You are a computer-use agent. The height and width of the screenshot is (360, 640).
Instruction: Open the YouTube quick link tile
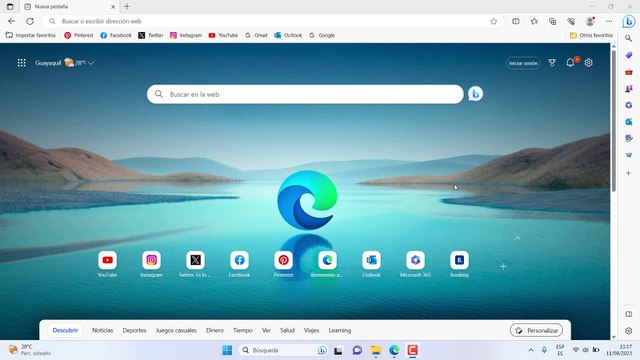(x=107, y=260)
